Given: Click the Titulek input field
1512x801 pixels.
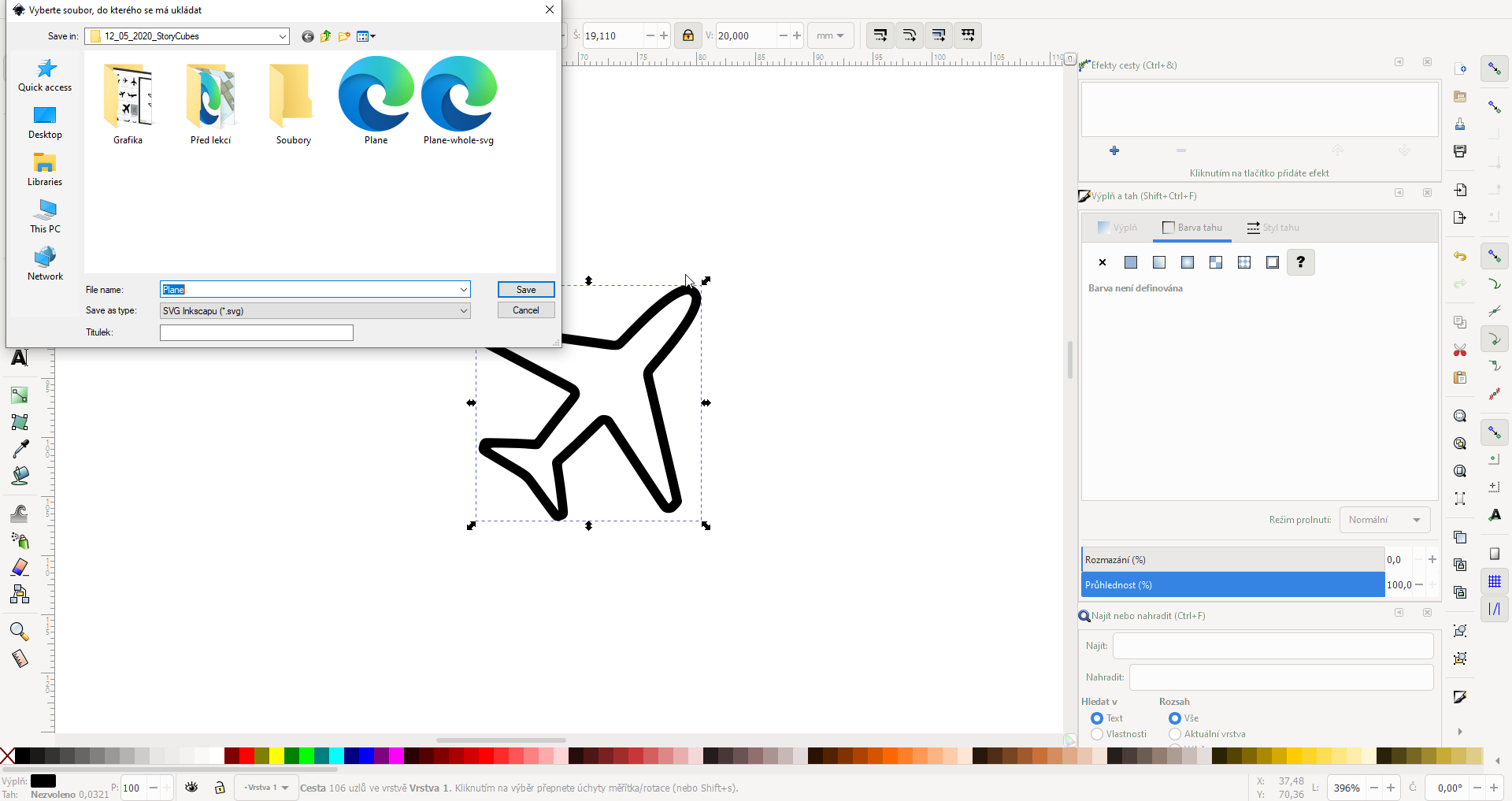Looking at the screenshot, I should pos(257,333).
